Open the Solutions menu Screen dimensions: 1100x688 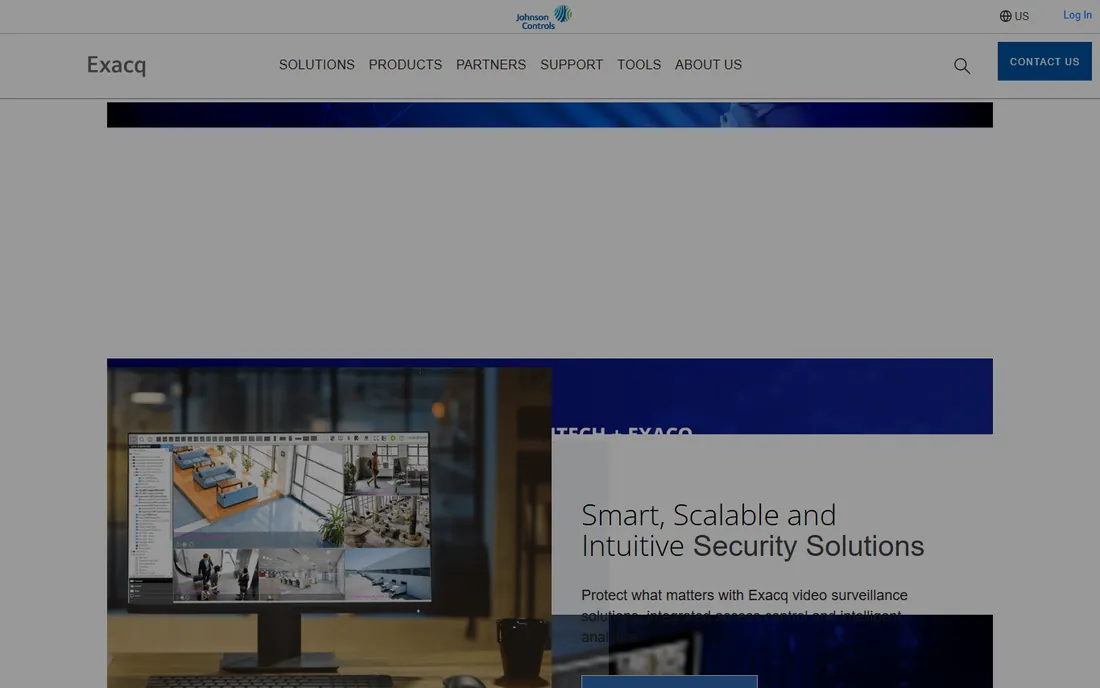[x=316, y=65]
